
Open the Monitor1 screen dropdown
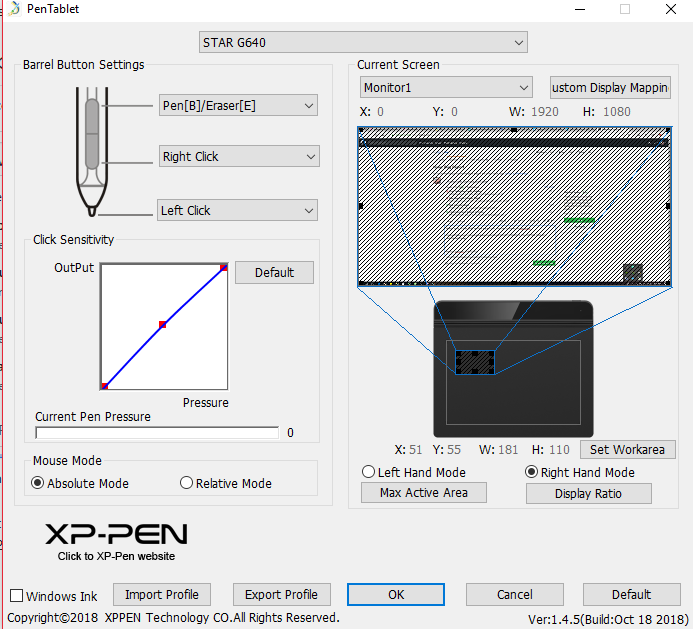tap(446, 88)
